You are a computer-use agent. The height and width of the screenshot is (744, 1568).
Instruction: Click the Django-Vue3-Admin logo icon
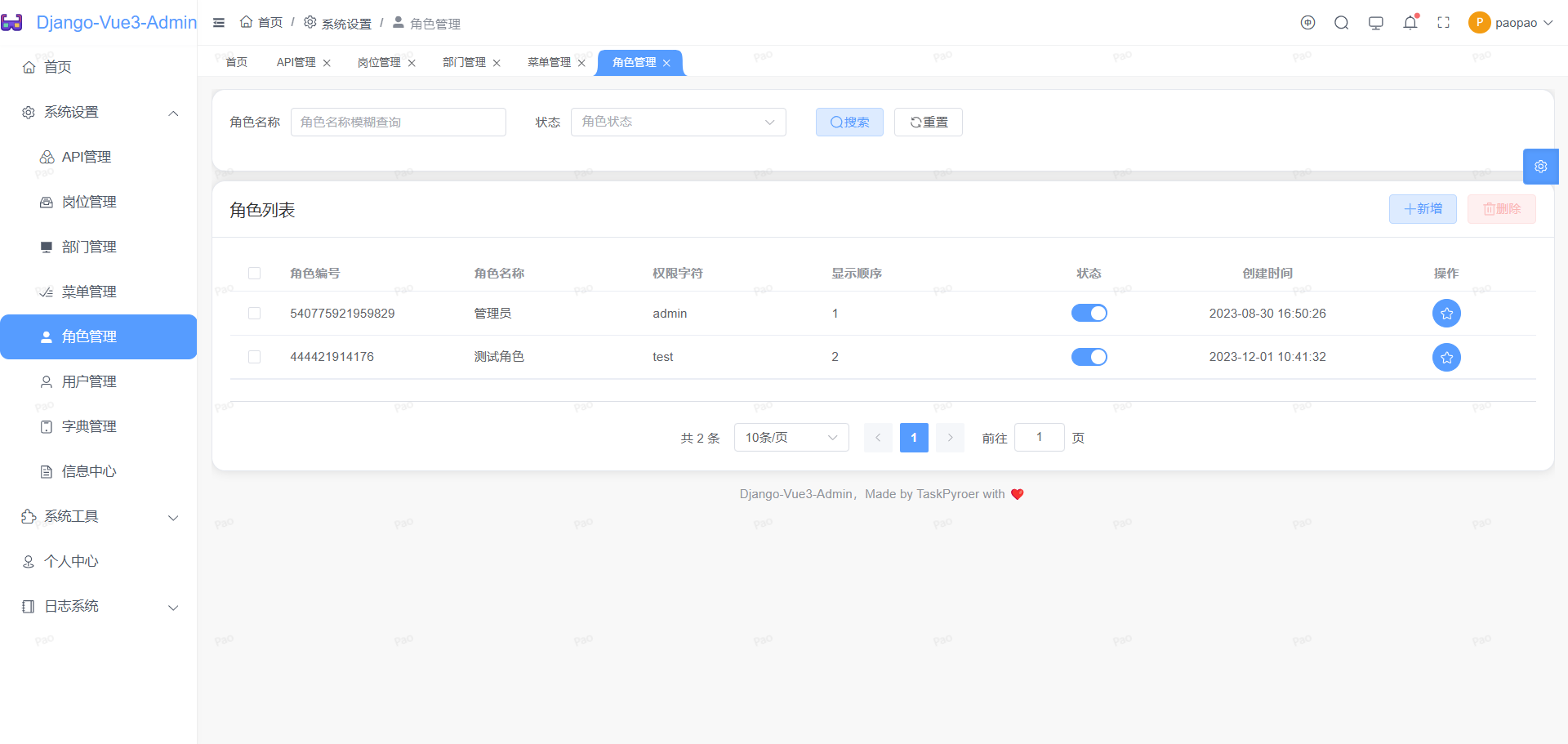tap(11, 22)
